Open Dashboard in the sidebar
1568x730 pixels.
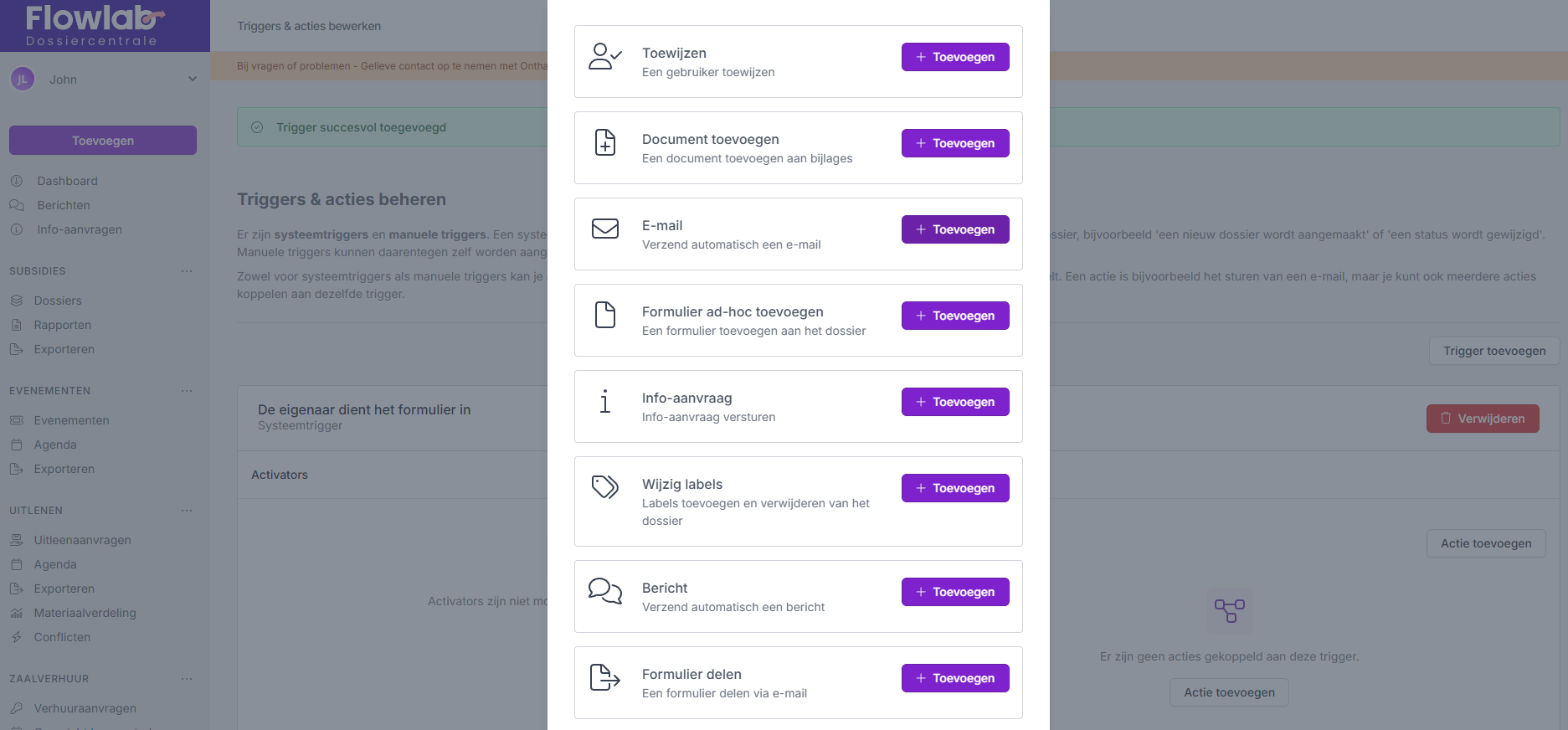67,181
